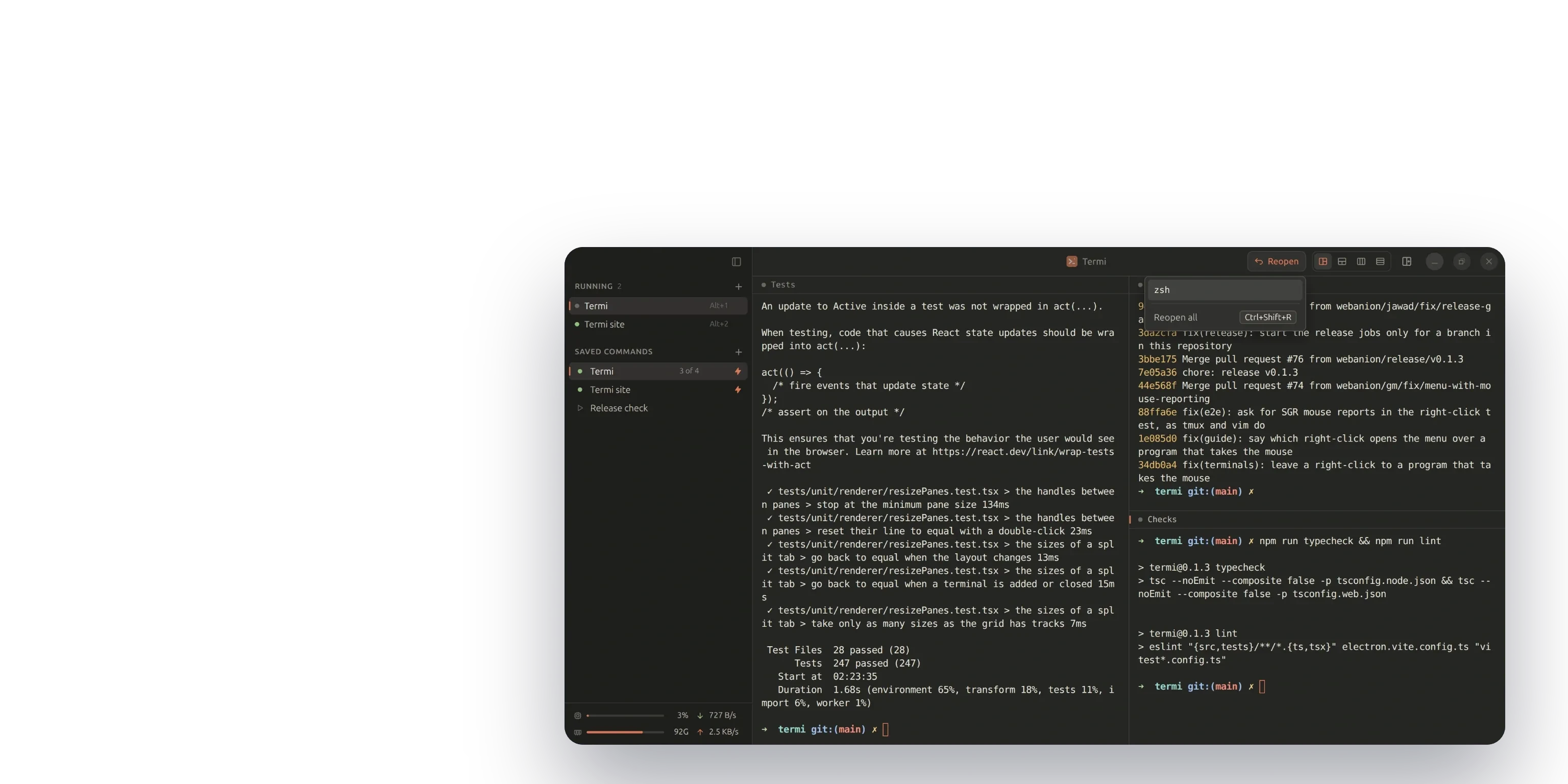Click the 'termi@0.1.3 lint' output line
The width and height of the screenshot is (1568, 784).
1188,633
